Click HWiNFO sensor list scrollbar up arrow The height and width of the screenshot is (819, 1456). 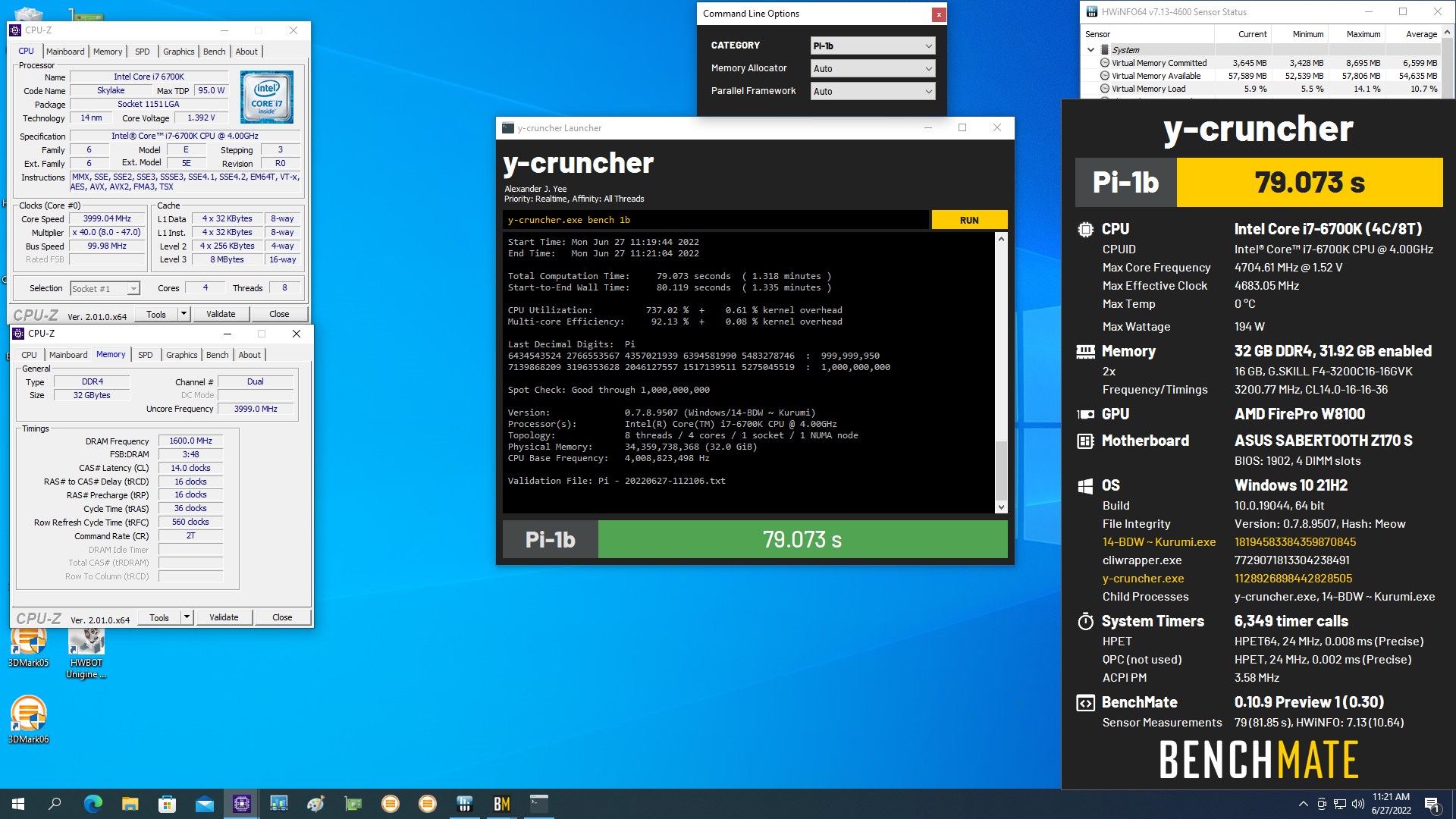coord(1448,33)
